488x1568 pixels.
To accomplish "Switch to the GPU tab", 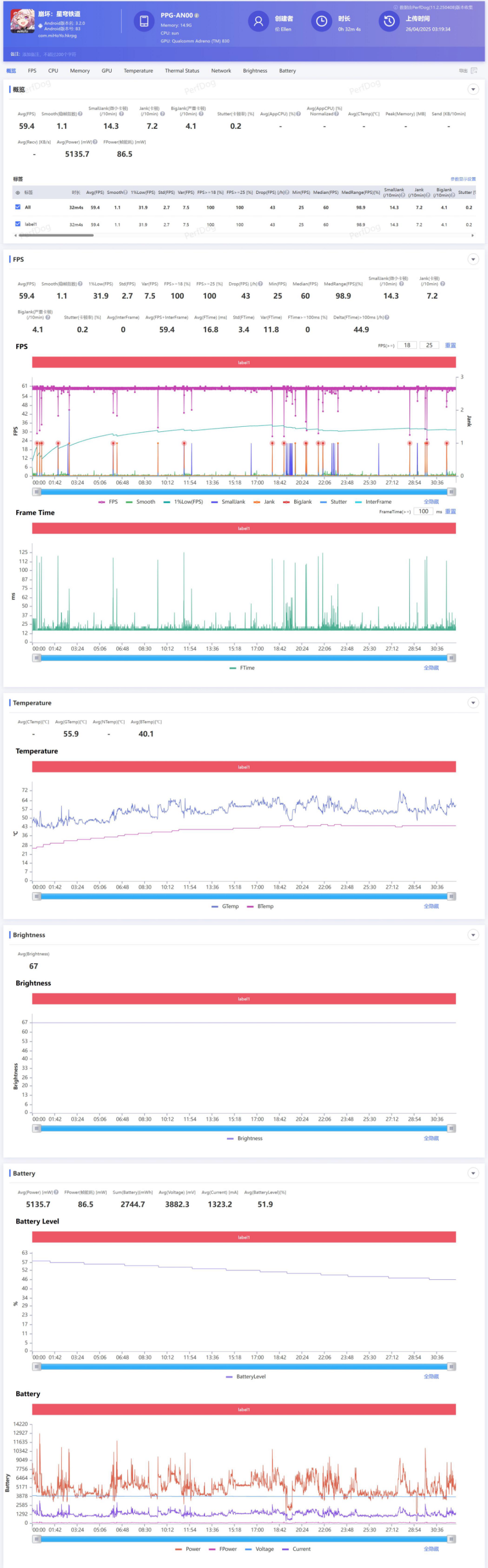I will pyautogui.click(x=107, y=71).
